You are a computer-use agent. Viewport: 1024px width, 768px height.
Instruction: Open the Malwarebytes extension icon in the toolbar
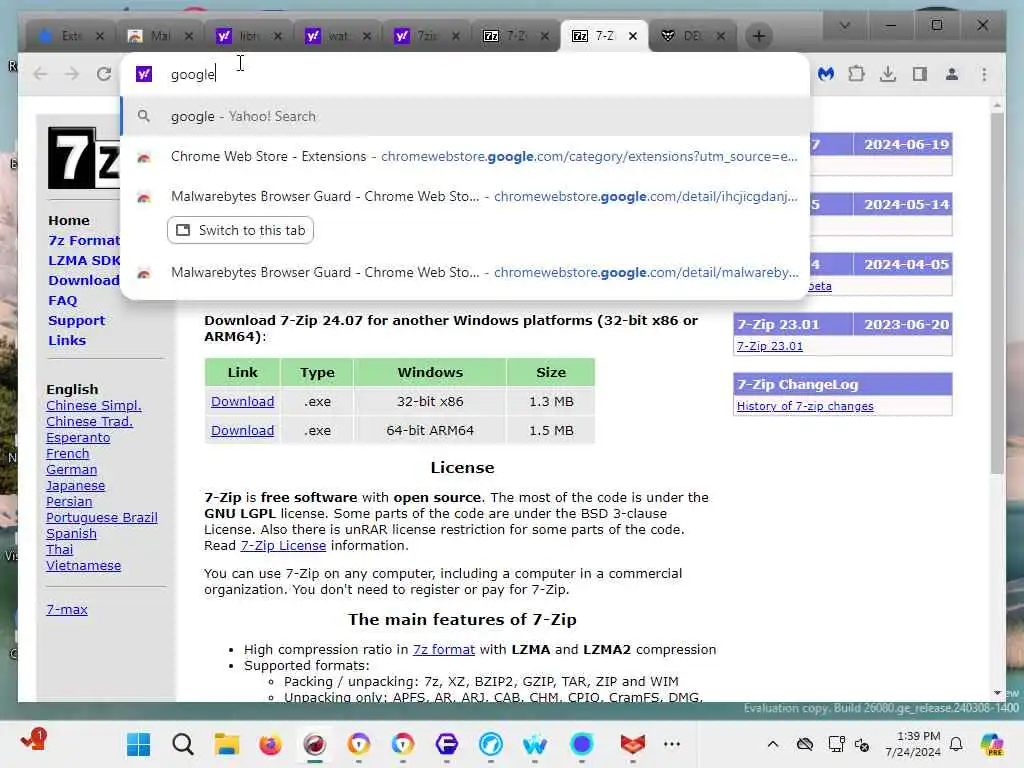click(826, 74)
